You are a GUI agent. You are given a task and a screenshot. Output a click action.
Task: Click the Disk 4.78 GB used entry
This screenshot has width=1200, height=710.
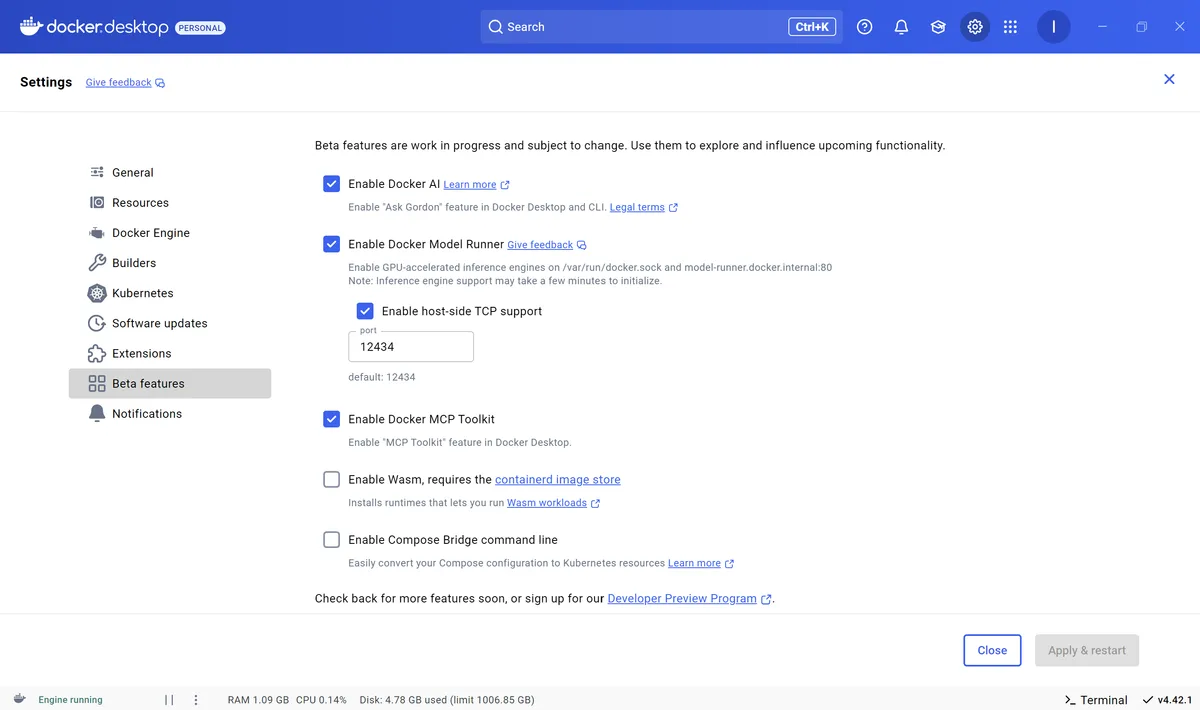point(446,700)
